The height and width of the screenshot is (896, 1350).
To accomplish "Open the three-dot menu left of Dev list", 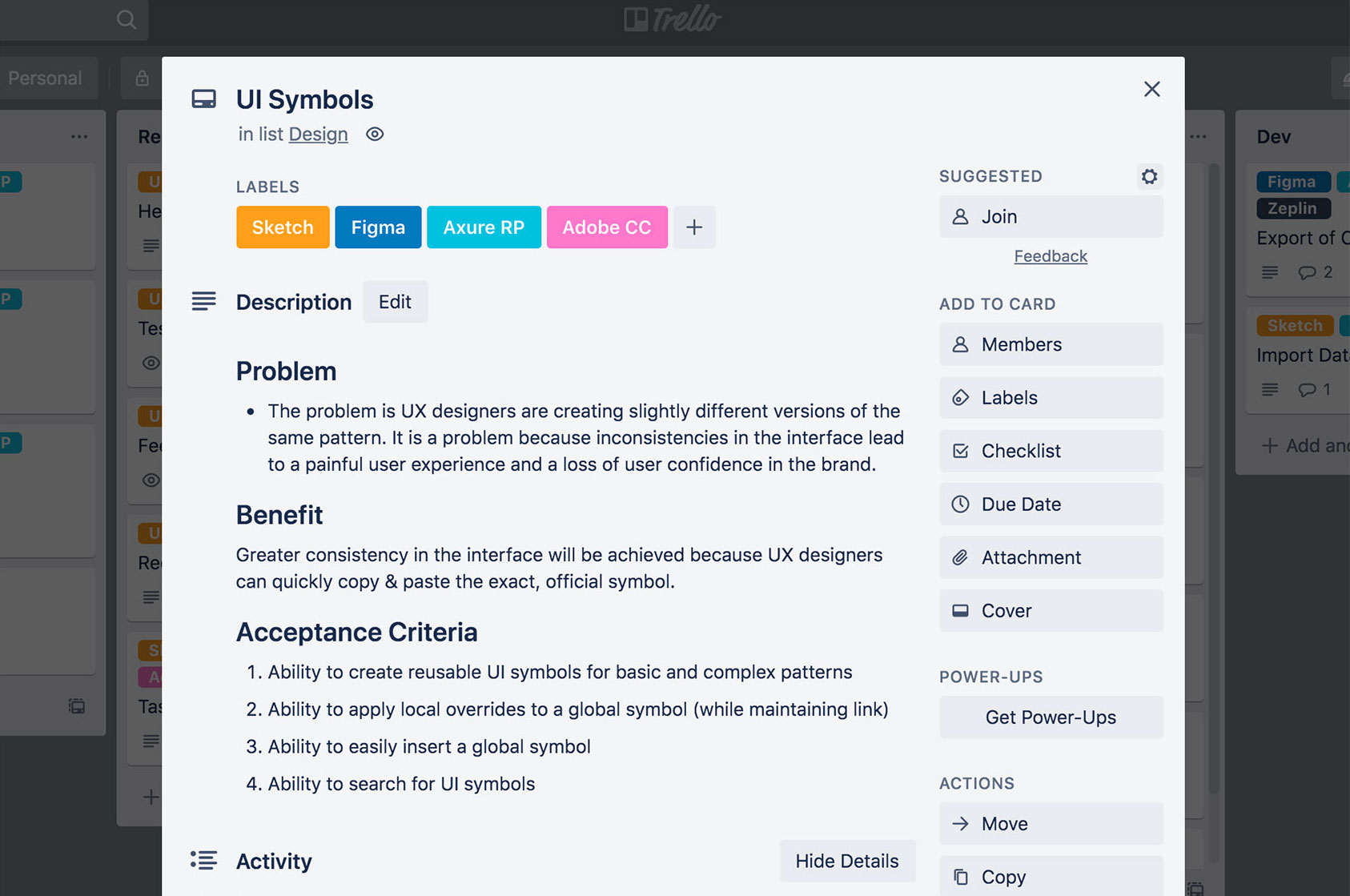I will tap(1198, 137).
